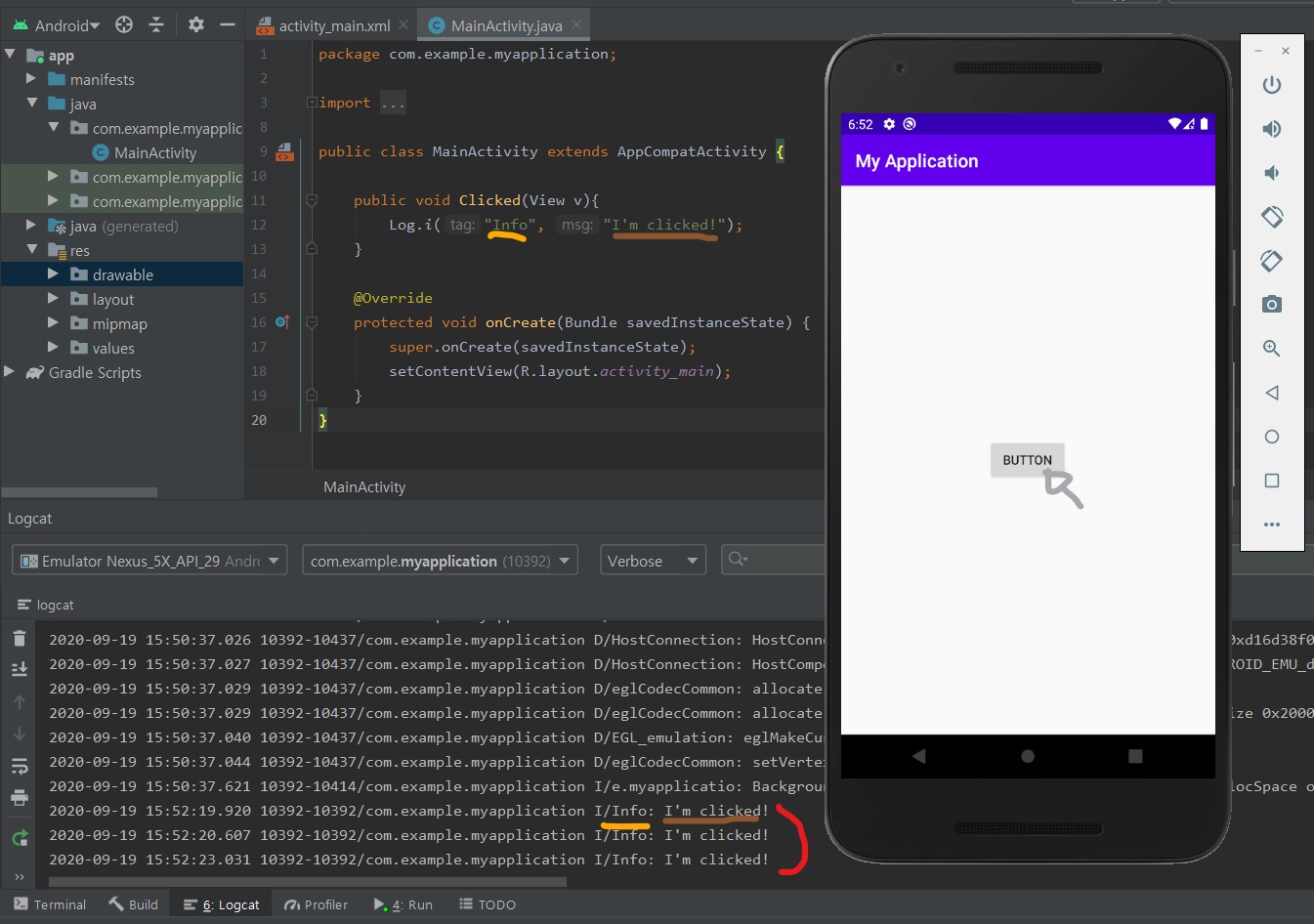Rotate emulator left
The width and height of the screenshot is (1314, 924).
click(1271, 217)
